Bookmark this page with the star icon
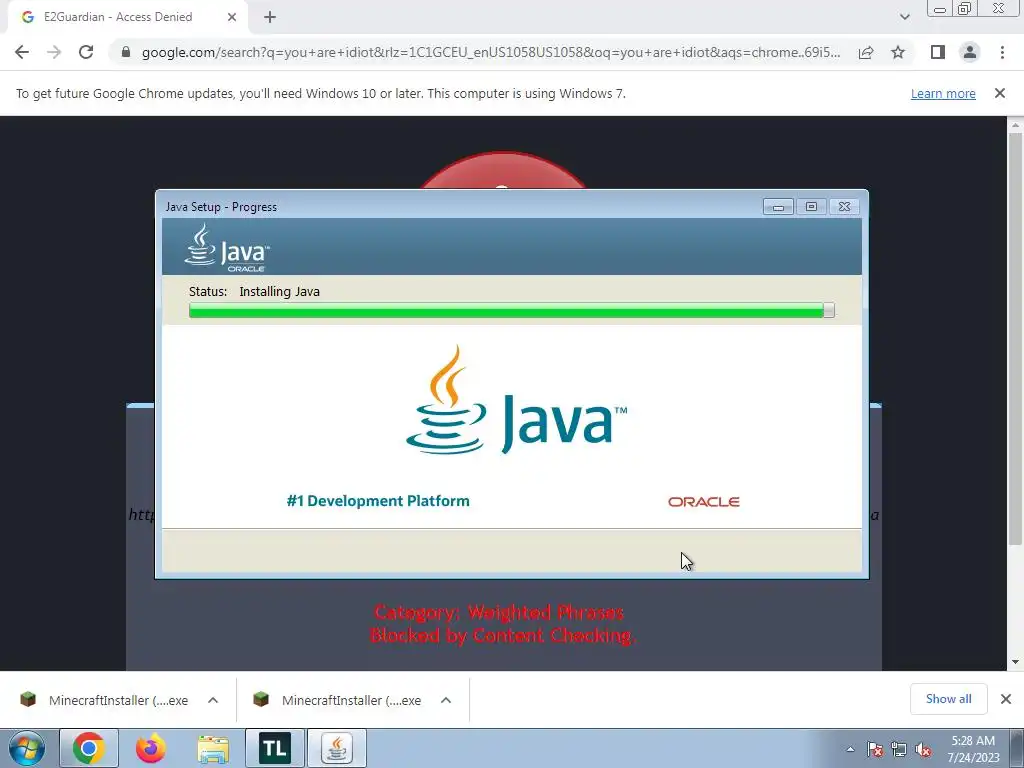 coord(898,52)
